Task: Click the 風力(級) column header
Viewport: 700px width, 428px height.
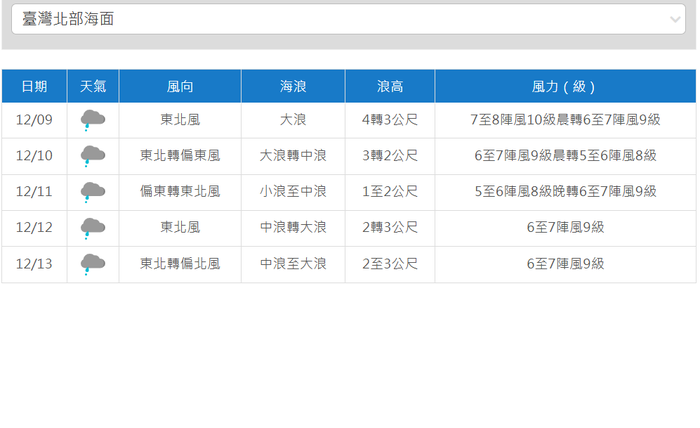Action: tap(565, 87)
